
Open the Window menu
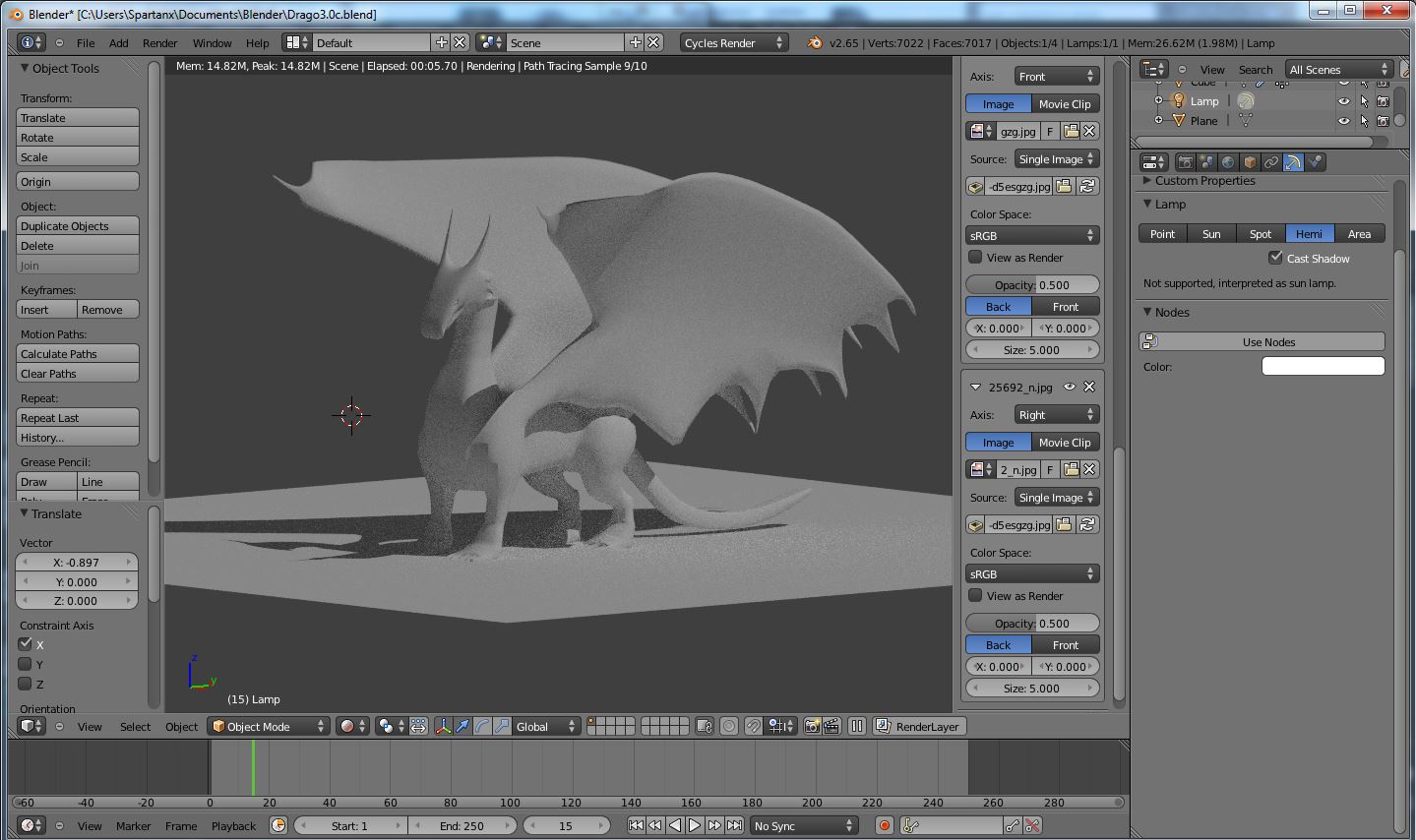click(212, 42)
